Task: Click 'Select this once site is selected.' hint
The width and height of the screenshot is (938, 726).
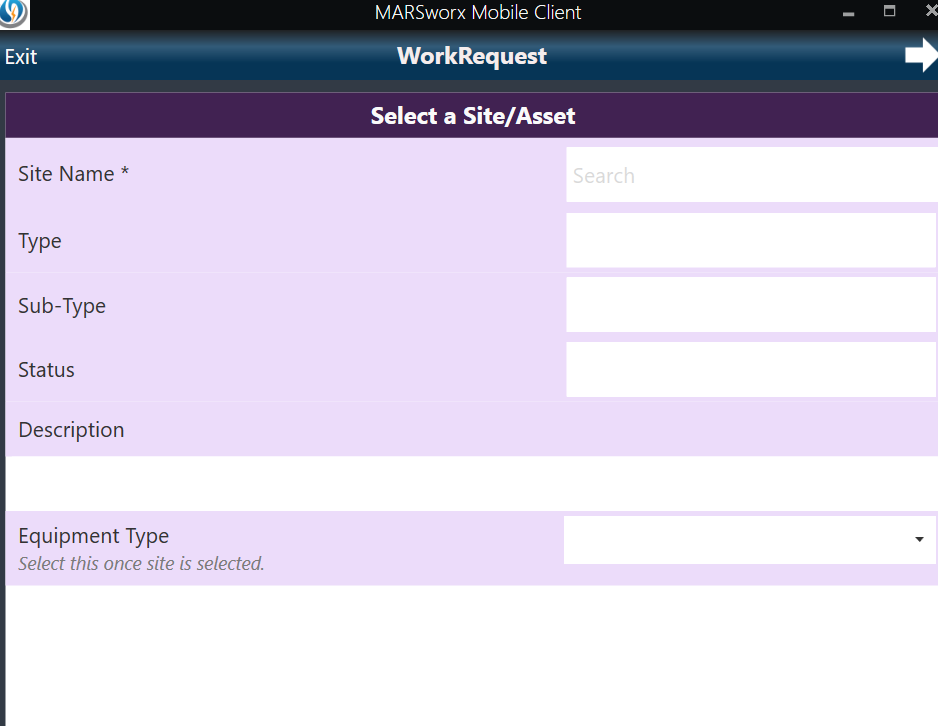Action: pos(141,563)
